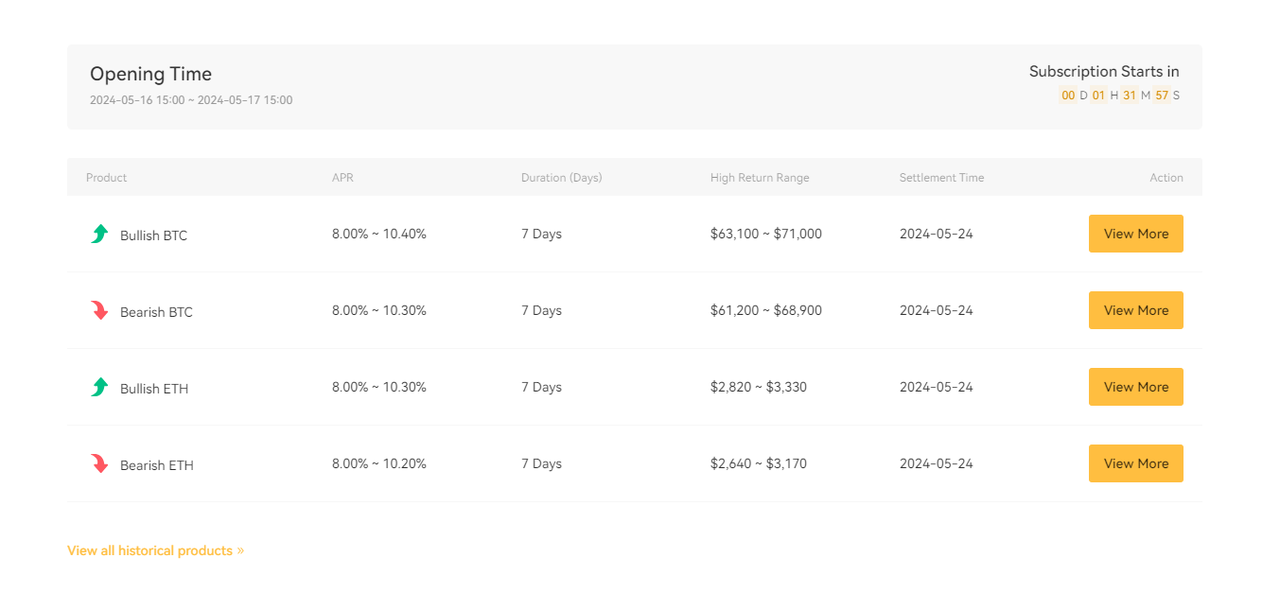Click the Duration (Days) column header
The width and height of the screenshot is (1280, 593).
[561, 178]
